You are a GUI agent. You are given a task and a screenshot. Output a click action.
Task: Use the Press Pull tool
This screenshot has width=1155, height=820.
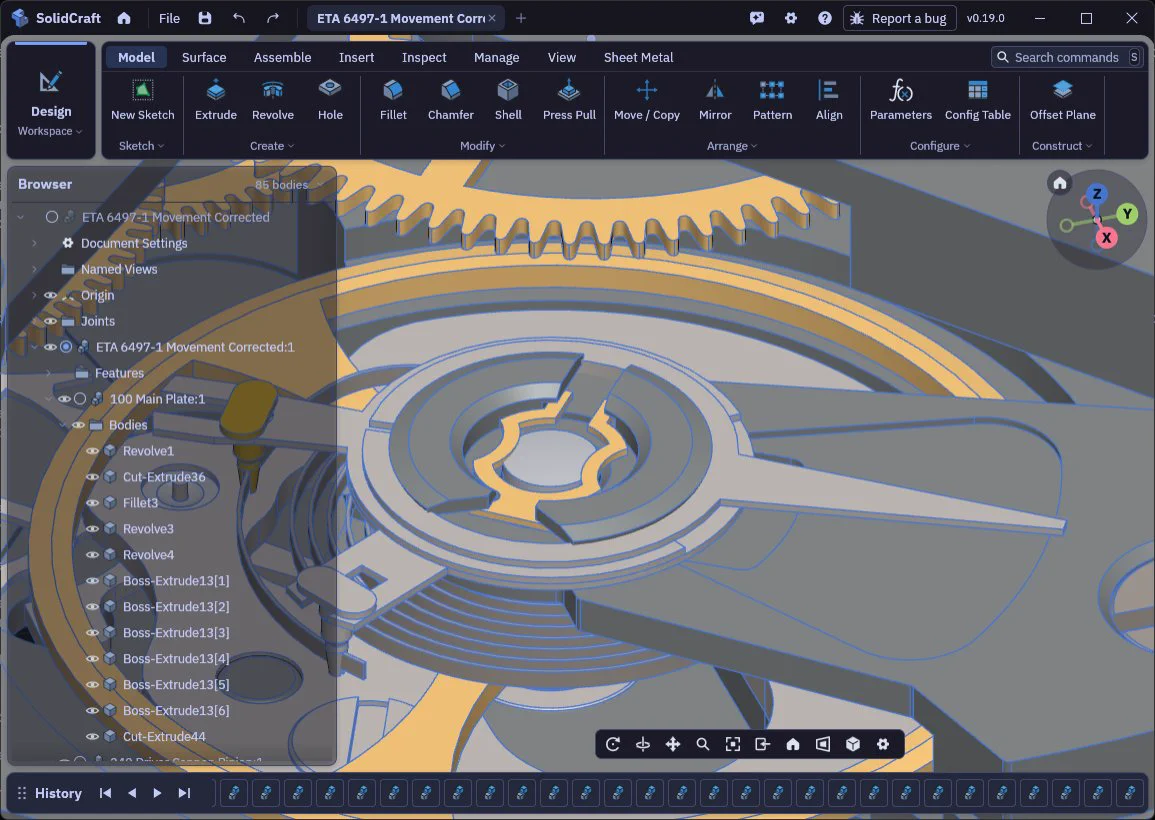[x=569, y=100]
